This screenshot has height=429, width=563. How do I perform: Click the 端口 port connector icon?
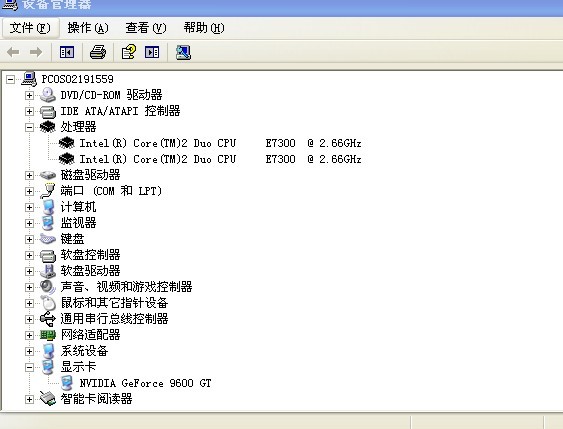(48, 191)
